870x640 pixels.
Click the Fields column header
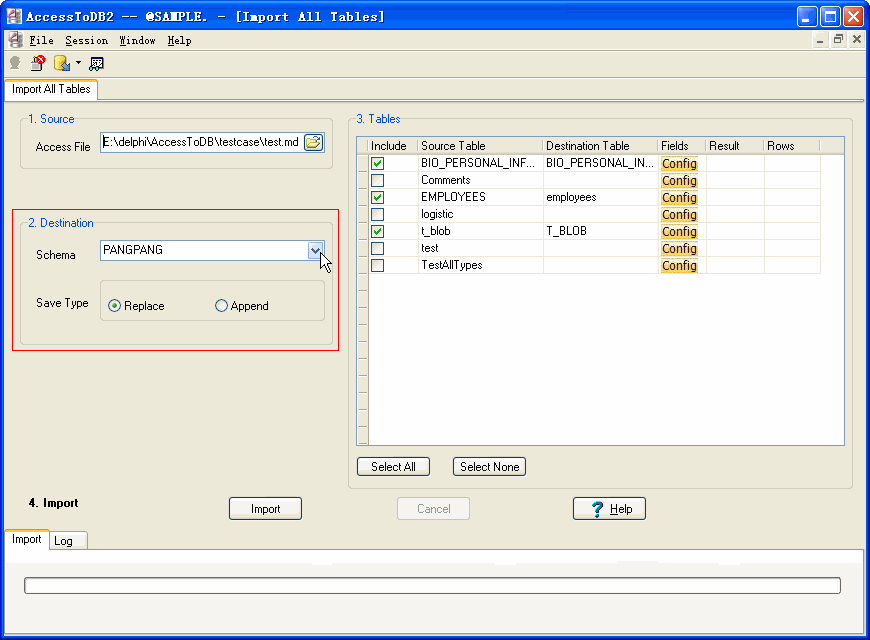point(682,146)
